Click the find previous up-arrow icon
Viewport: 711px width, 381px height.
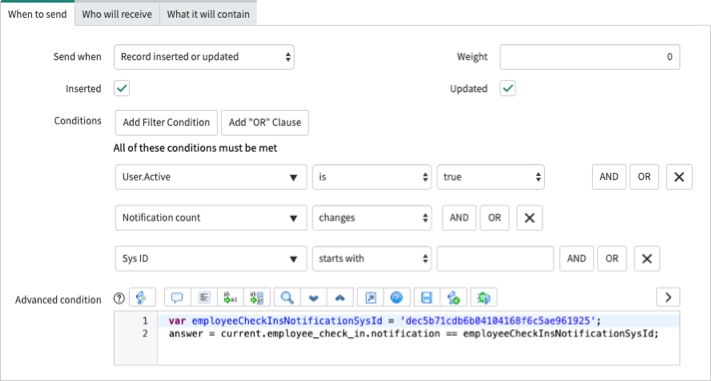340,298
